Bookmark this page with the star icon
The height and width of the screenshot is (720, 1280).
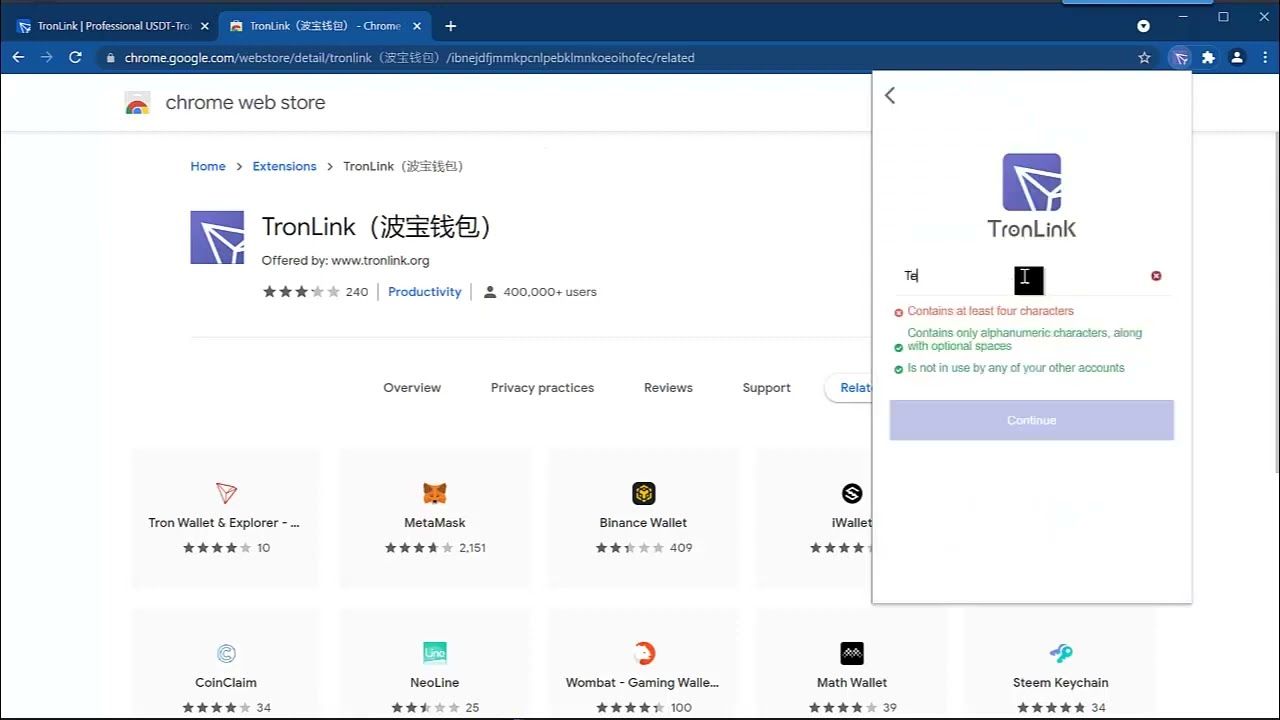[1144, 58]
